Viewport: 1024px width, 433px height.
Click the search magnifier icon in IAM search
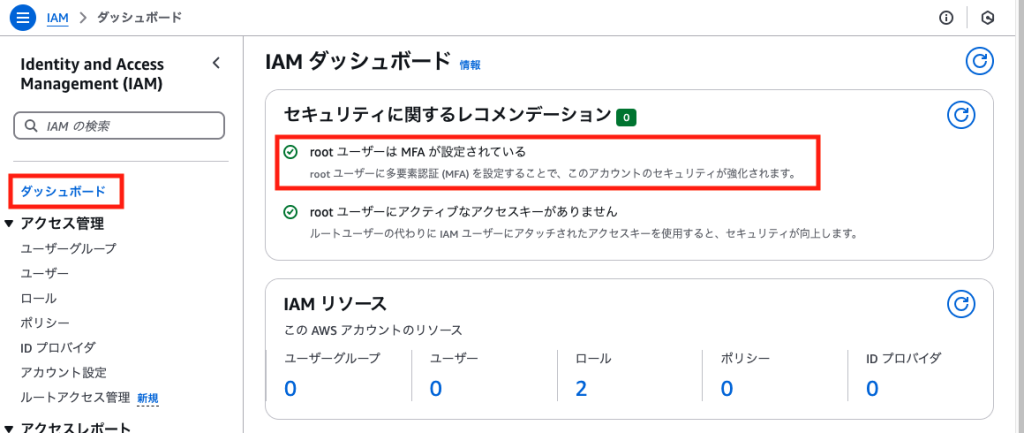pyautogui.click(x=31, y=126)
